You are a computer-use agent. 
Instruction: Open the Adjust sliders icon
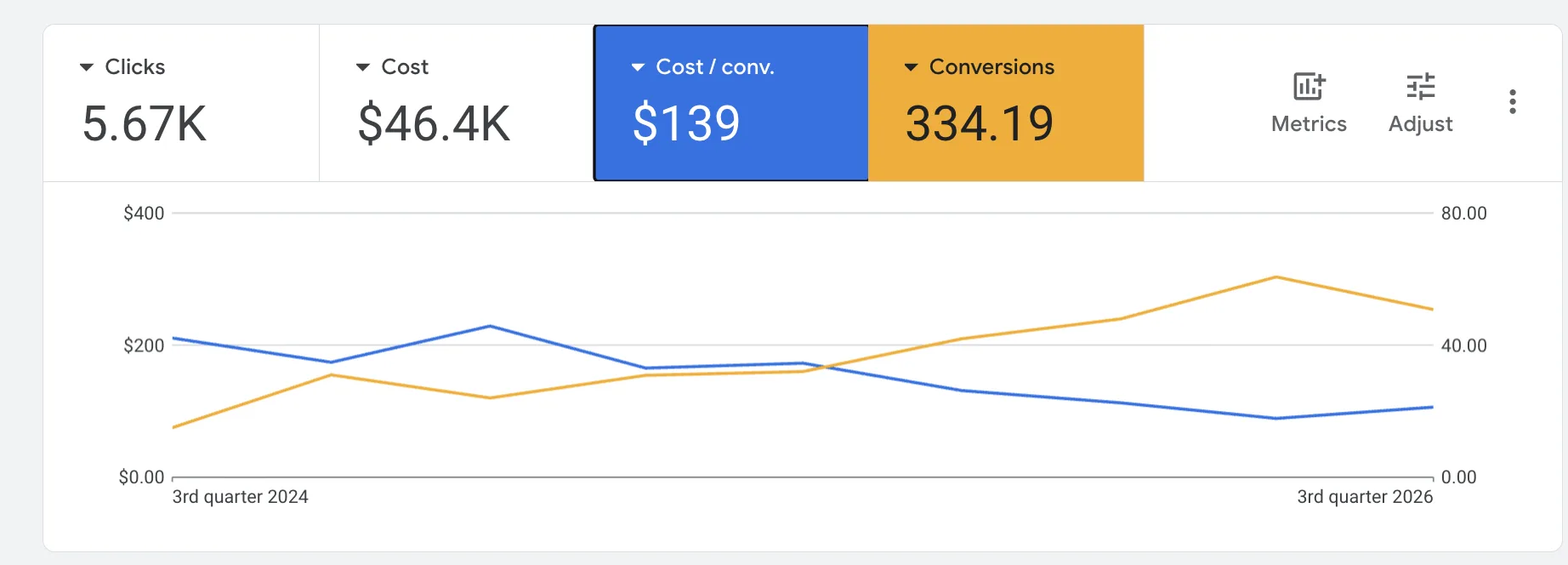pos(1420,86)
